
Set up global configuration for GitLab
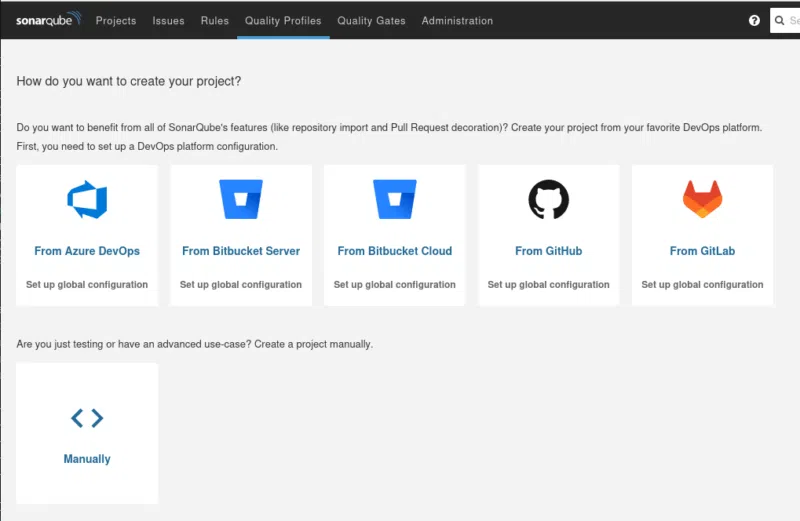(x=703, y=285)
